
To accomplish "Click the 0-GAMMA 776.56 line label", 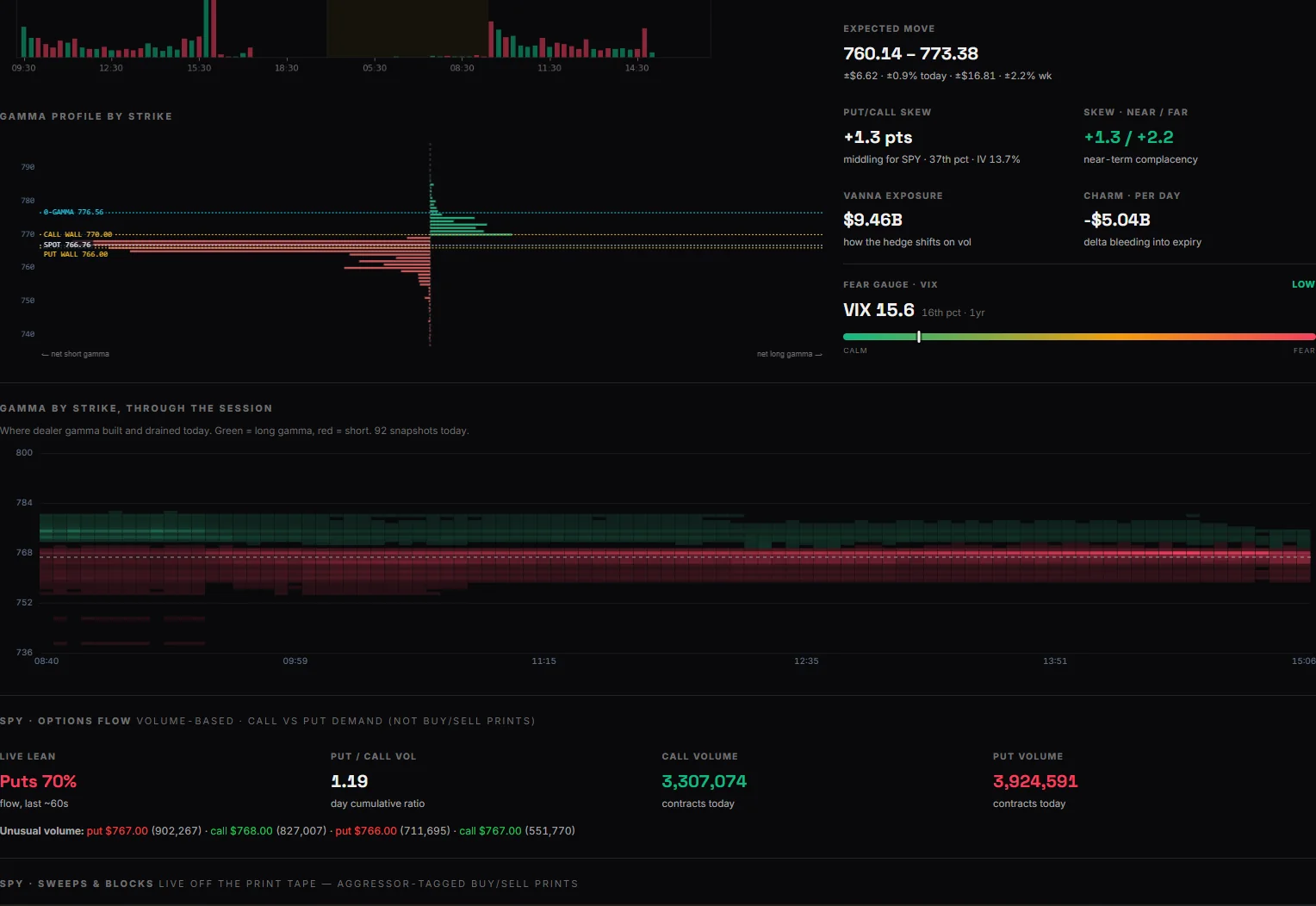I will 73,212.
